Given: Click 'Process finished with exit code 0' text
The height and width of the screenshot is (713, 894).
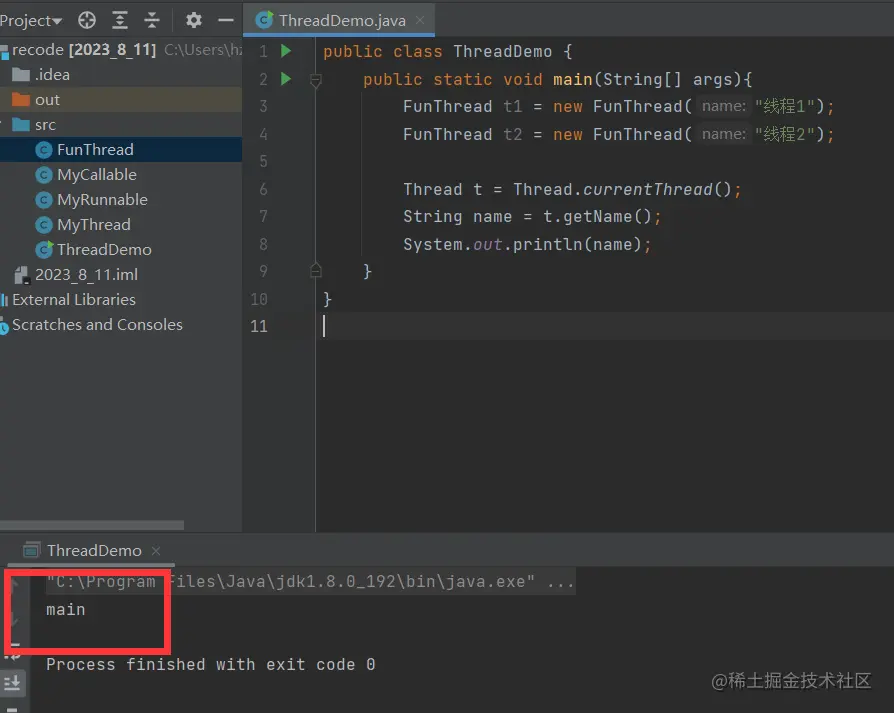Looking at the screenshot, I should (210, 665).
